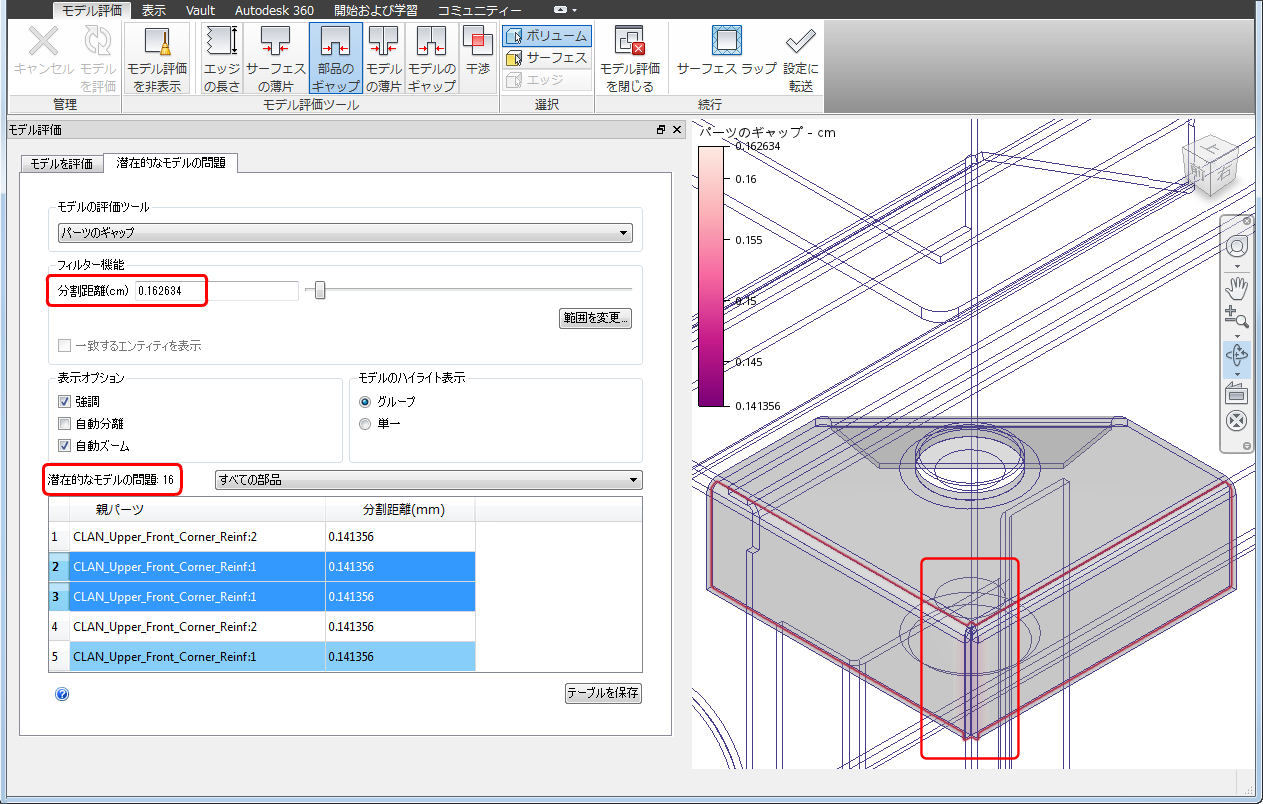Click the 分割距離(mm) column header

point(400,509)
